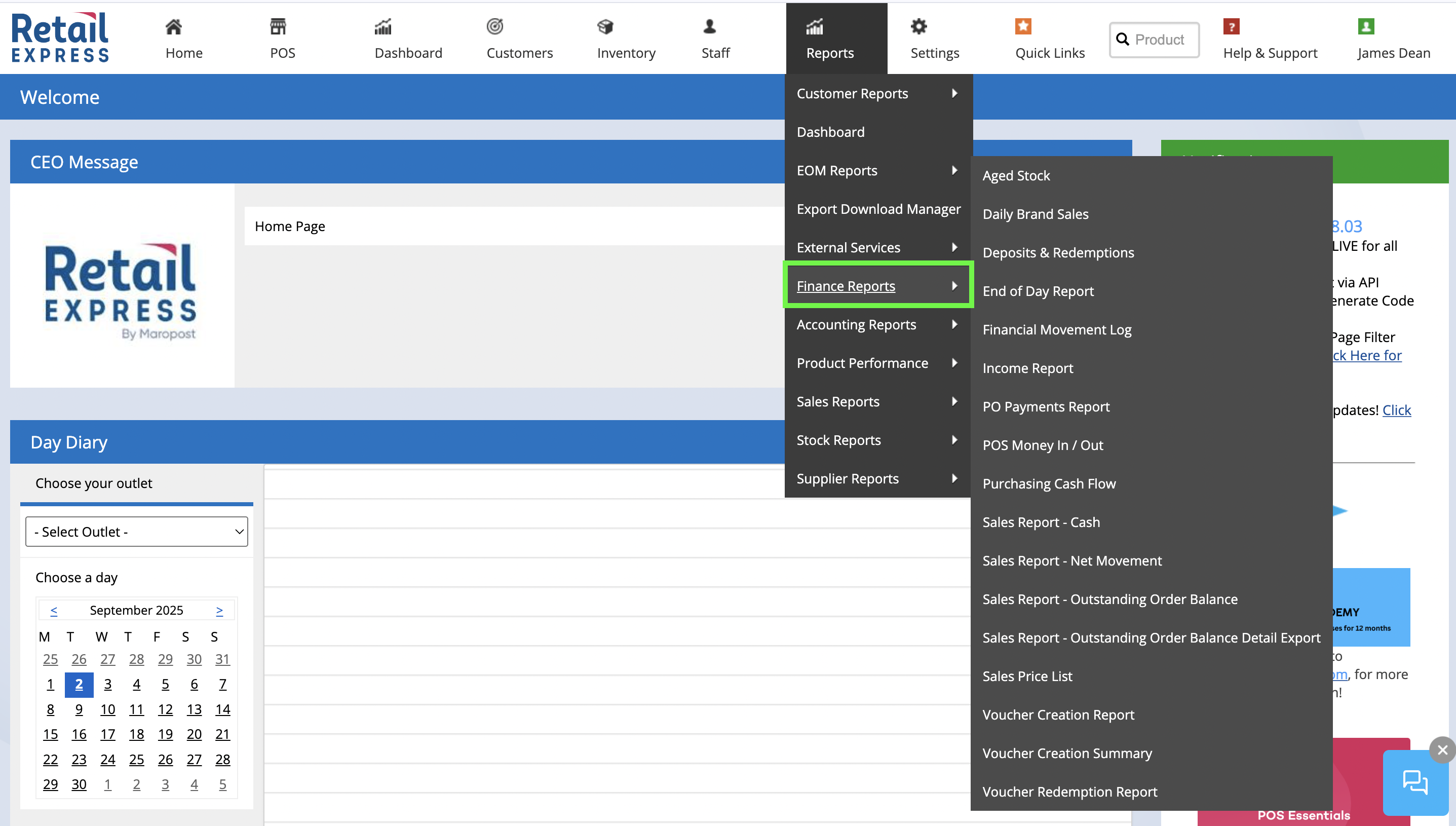Expand the Customer Reports submenu
Screen dimensions: 1456x826
click(x=876, y=94)
